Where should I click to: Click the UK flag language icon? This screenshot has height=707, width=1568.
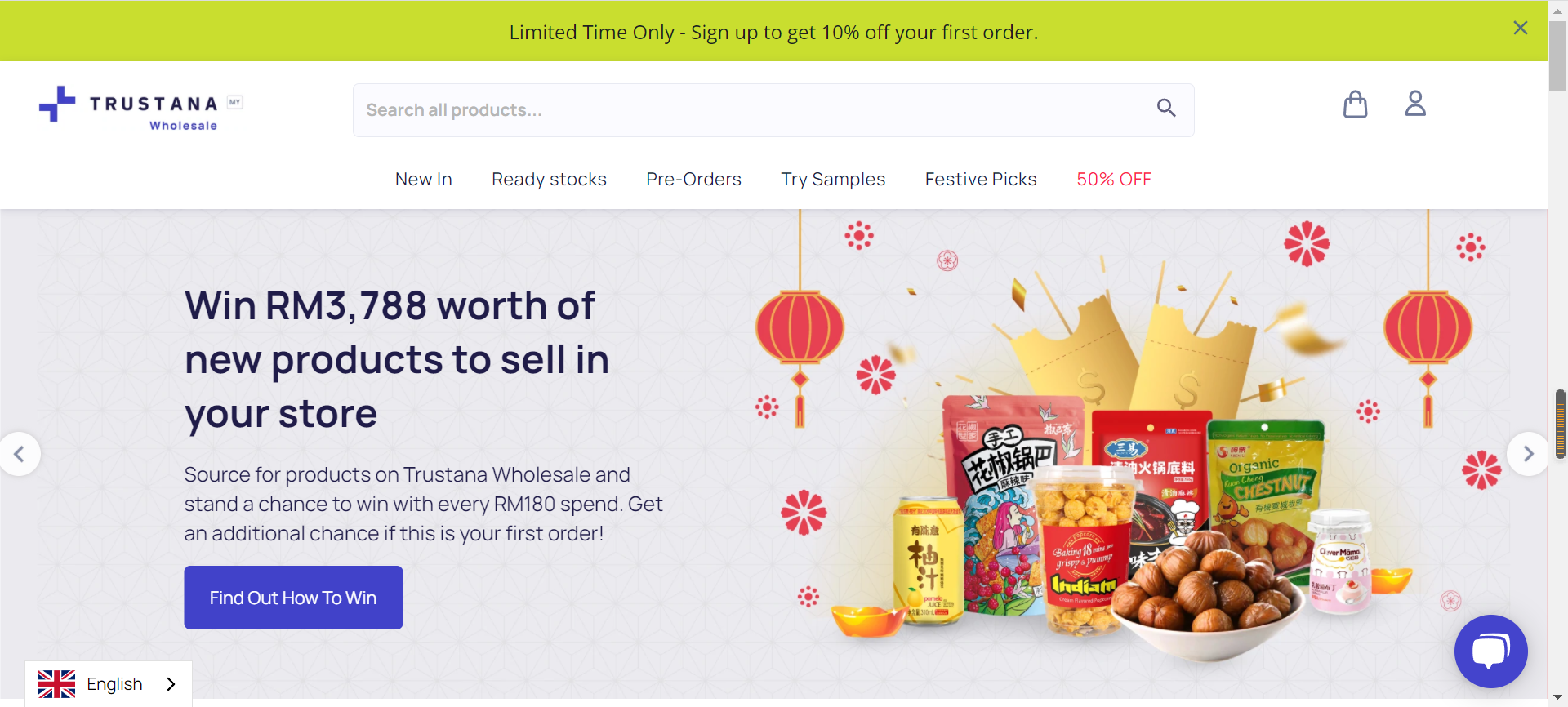tap(57, 684)
